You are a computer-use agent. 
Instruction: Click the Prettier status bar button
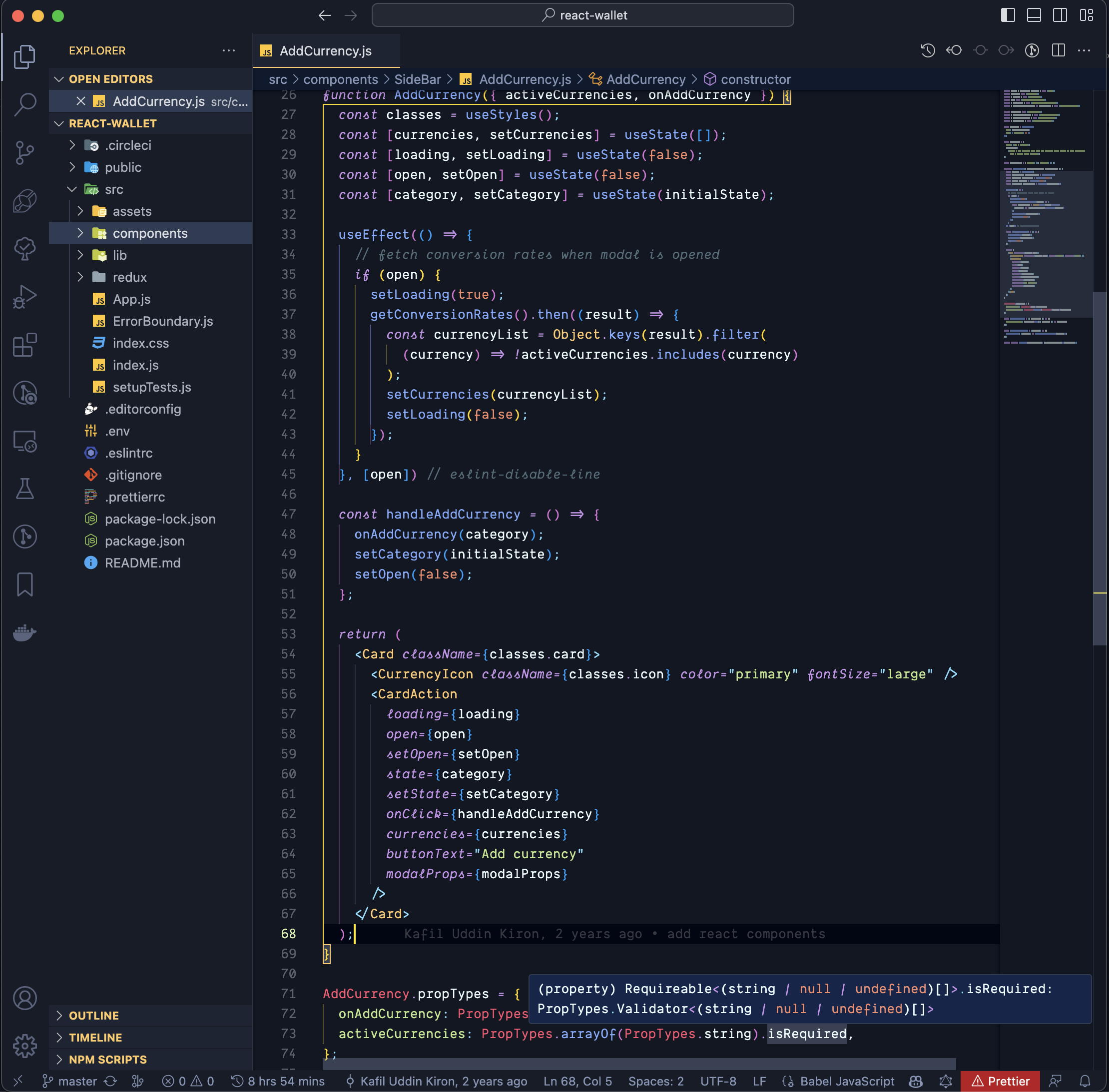(x=1000, y=1081)
